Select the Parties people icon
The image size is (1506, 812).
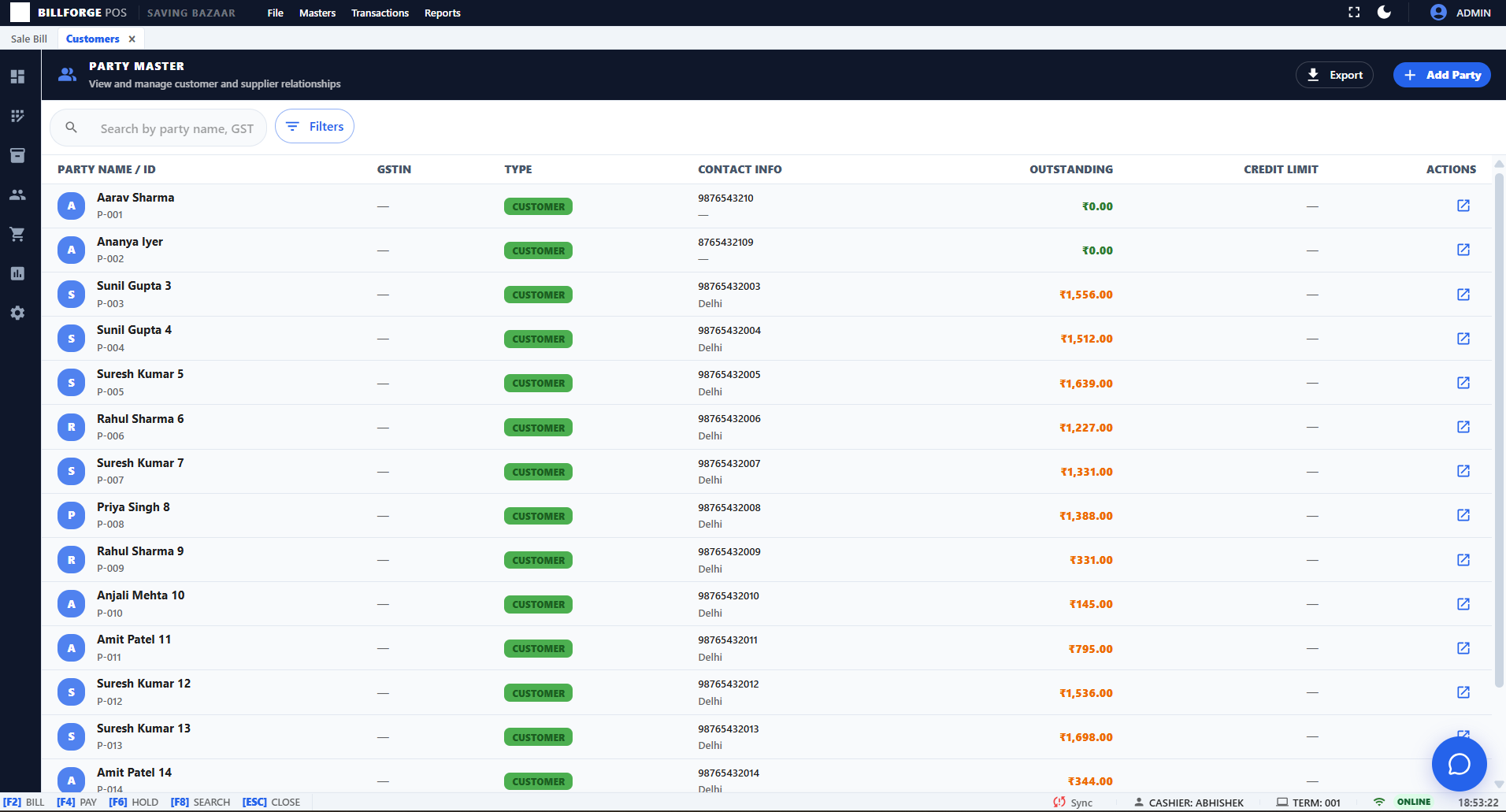17,195
